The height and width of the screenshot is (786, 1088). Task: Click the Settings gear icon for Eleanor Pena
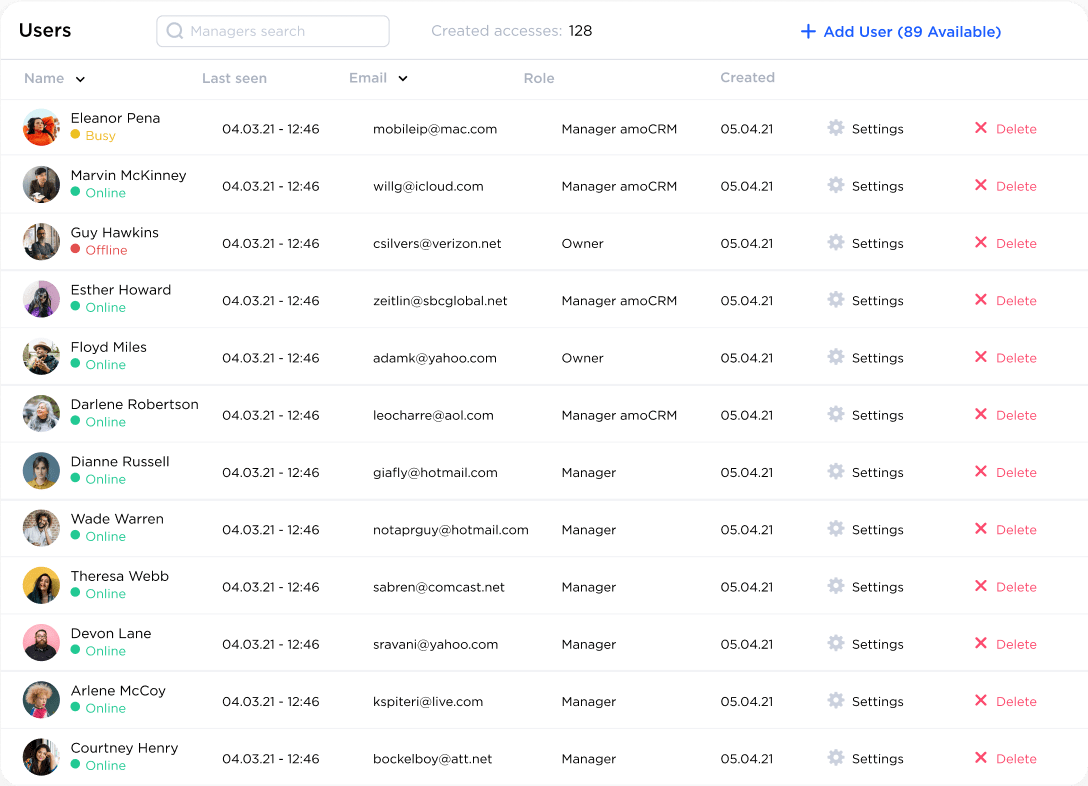835,128
